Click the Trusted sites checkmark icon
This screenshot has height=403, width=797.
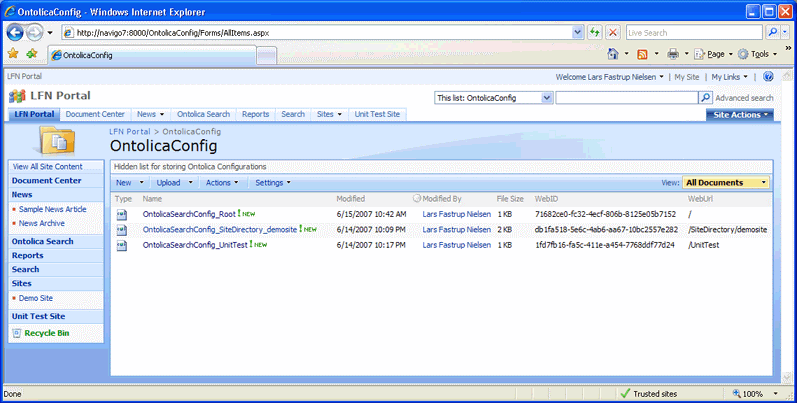click(x=625, y=393)
